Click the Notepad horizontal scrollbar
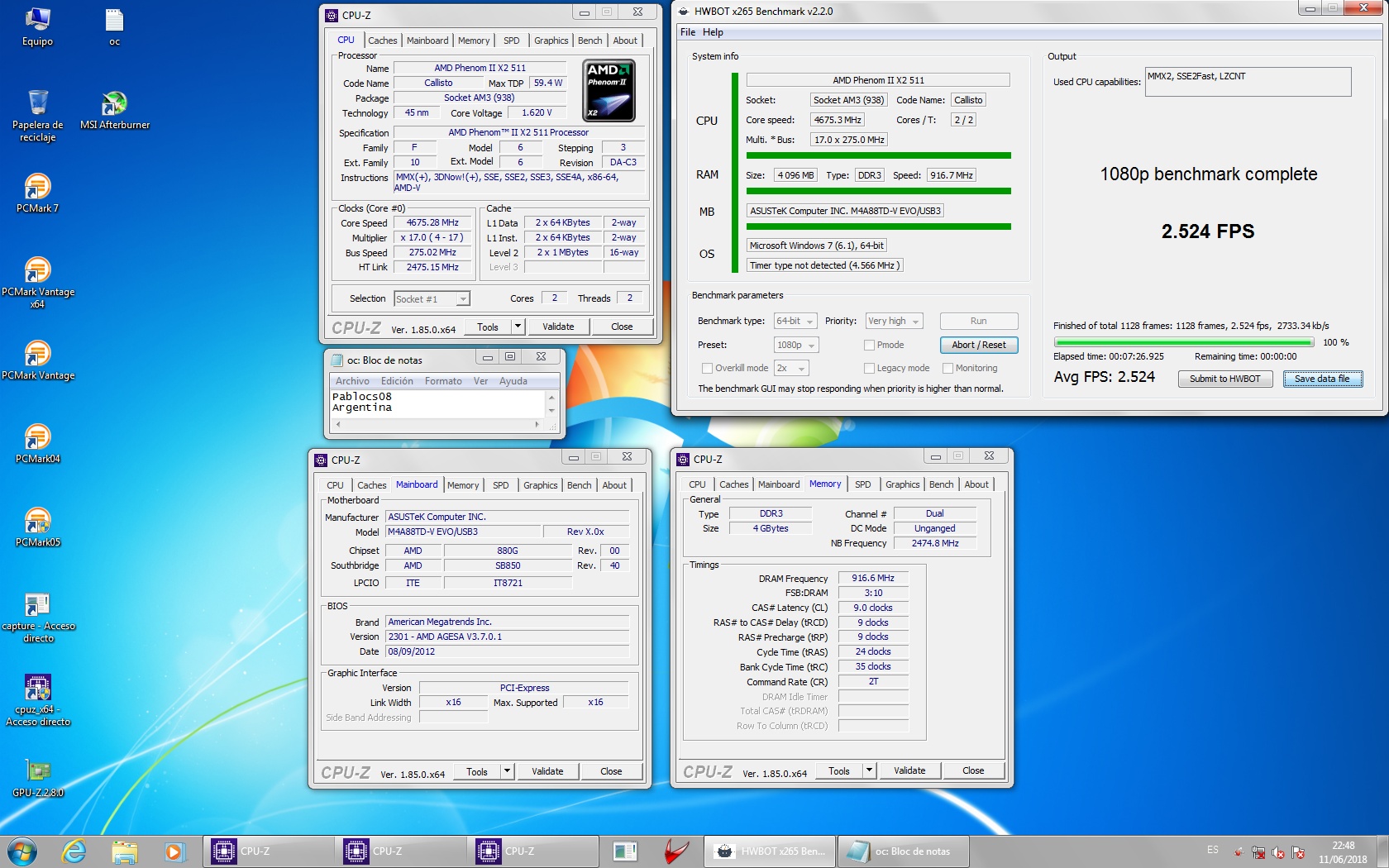The image size is (1389, 868). coord(437,425)
